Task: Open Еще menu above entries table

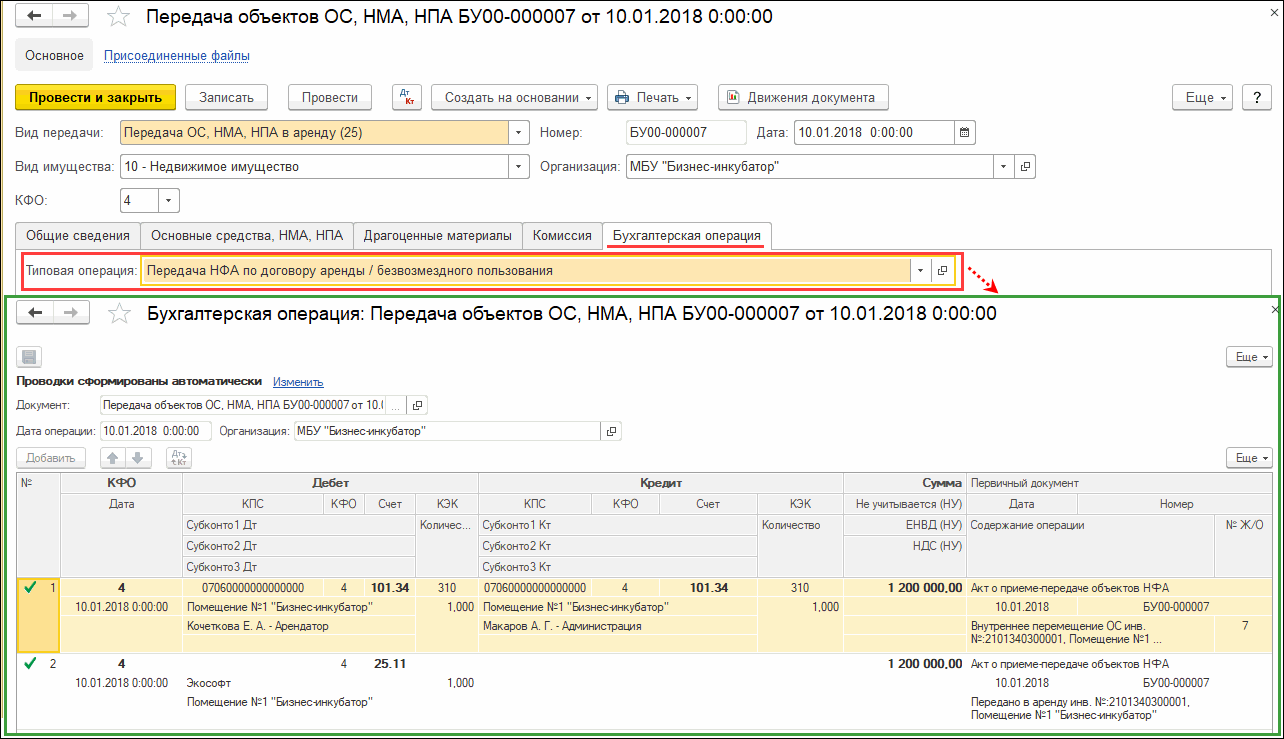Action: (x=1250, y=458)
